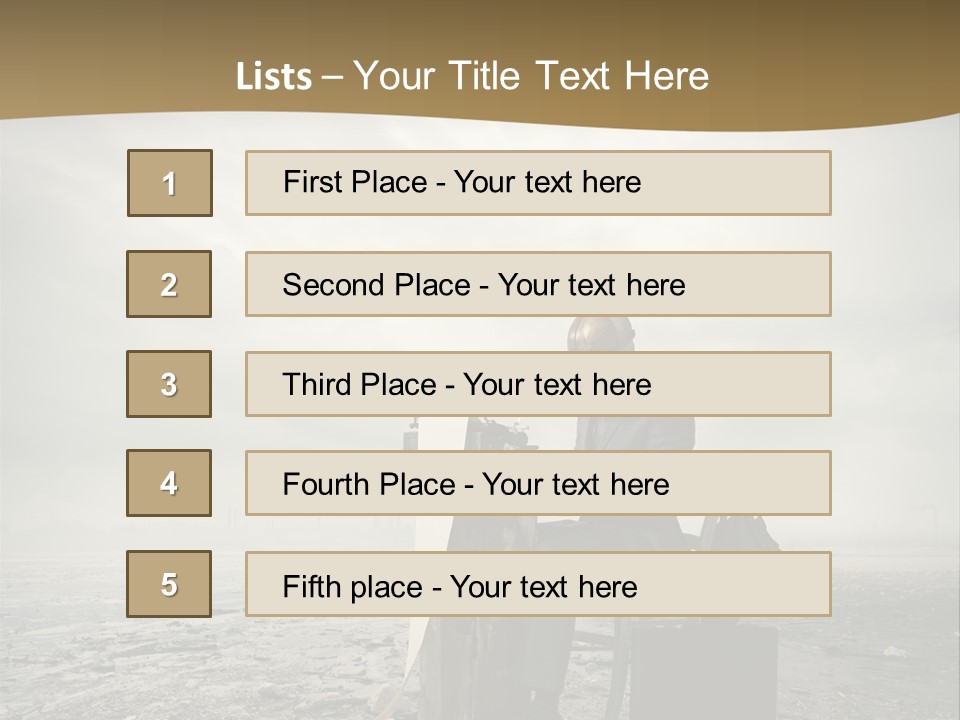Select the number 4 box
The image size is (960, 720).
coord(169,483)
